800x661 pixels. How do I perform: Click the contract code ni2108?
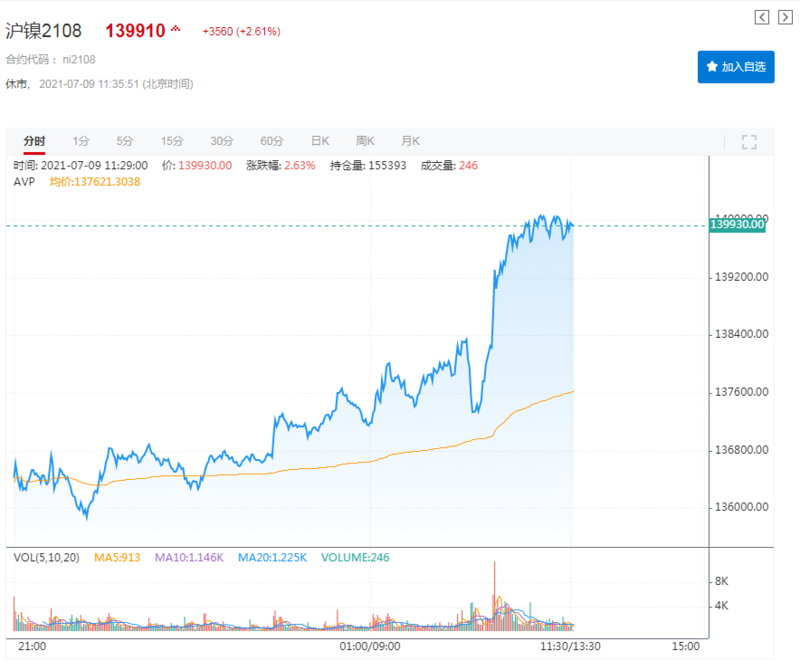tap(79, 60)
